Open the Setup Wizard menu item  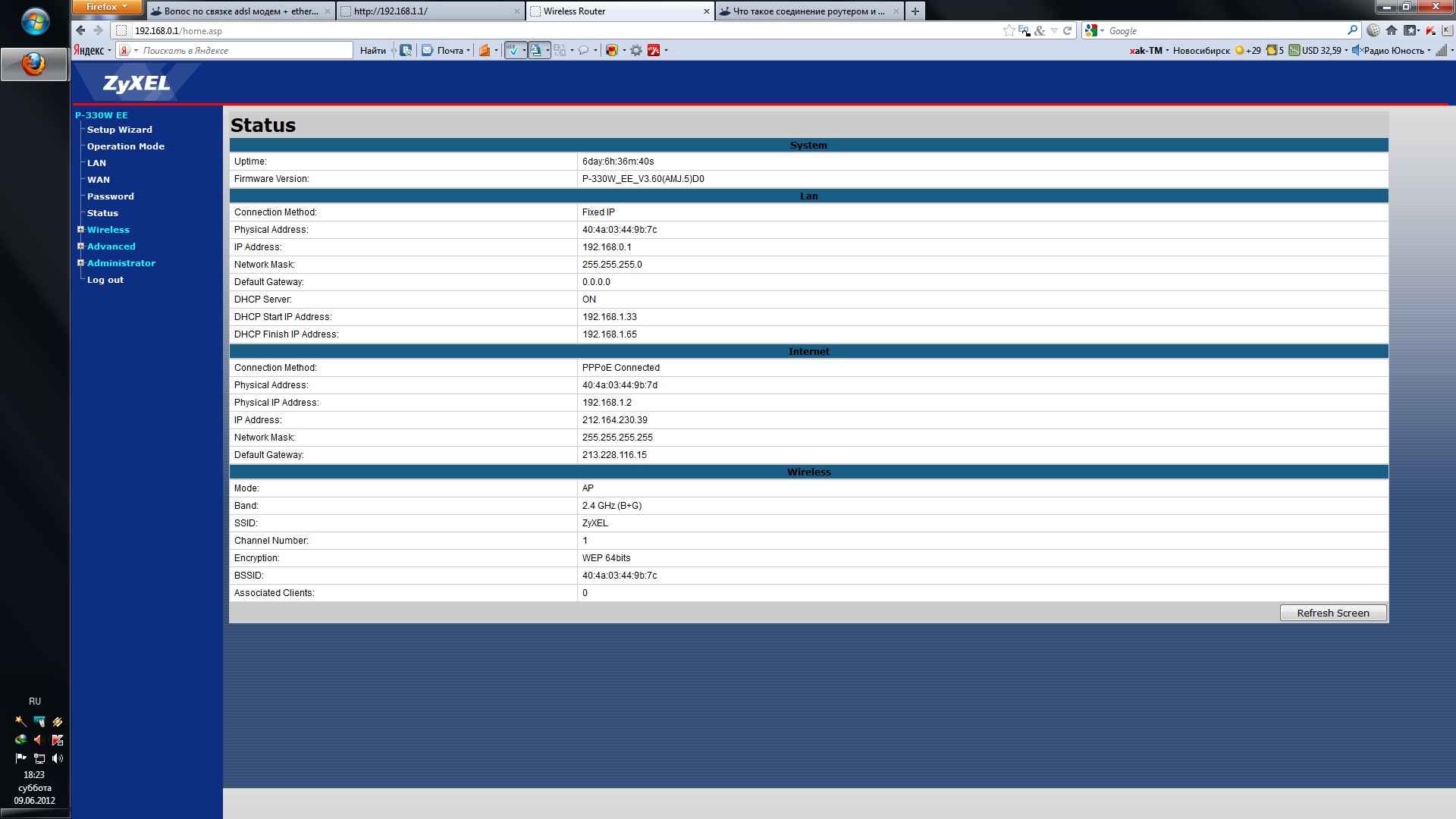point(119,130)
